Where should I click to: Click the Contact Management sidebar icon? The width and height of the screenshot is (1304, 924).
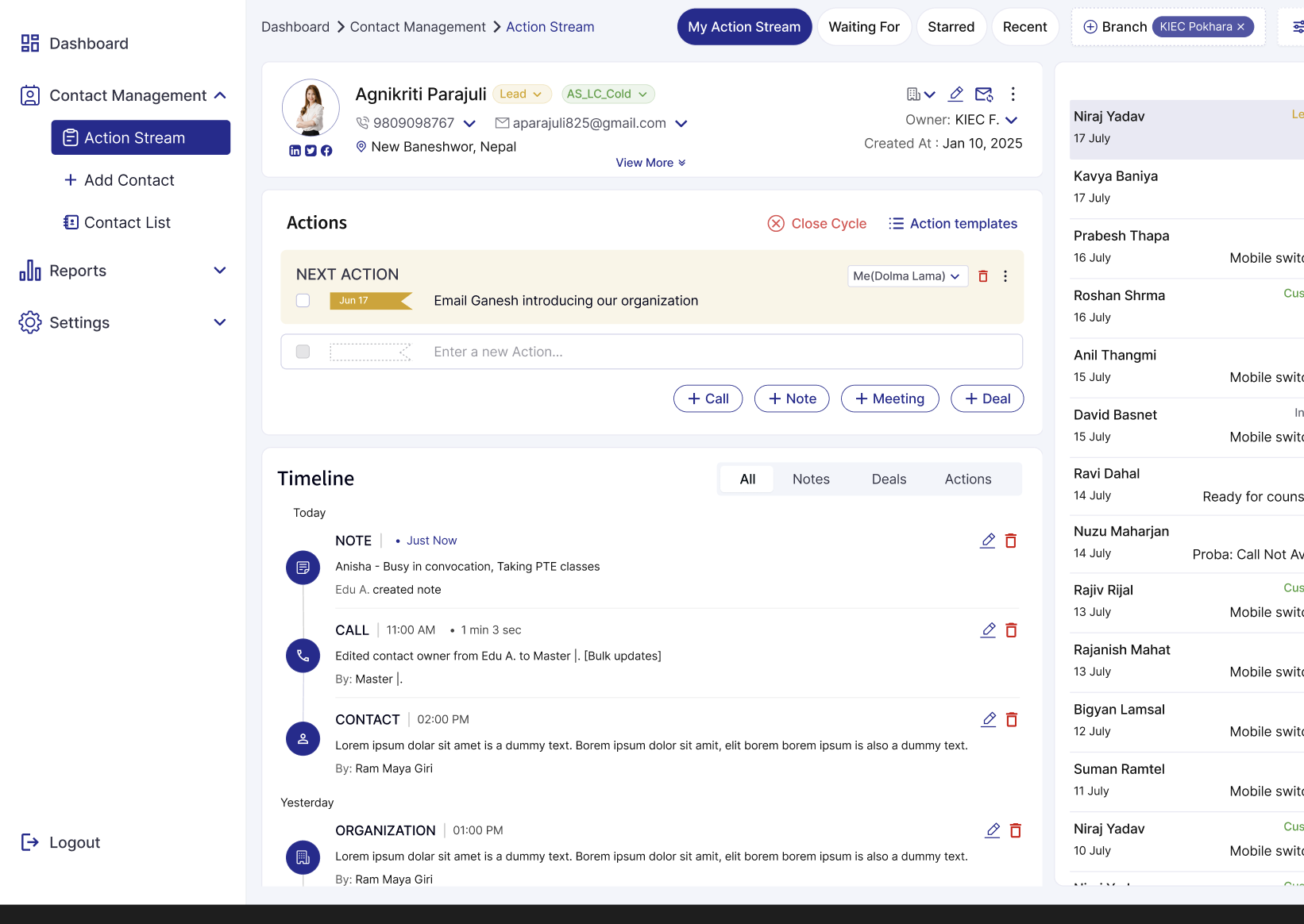click(x=30, y=95)
